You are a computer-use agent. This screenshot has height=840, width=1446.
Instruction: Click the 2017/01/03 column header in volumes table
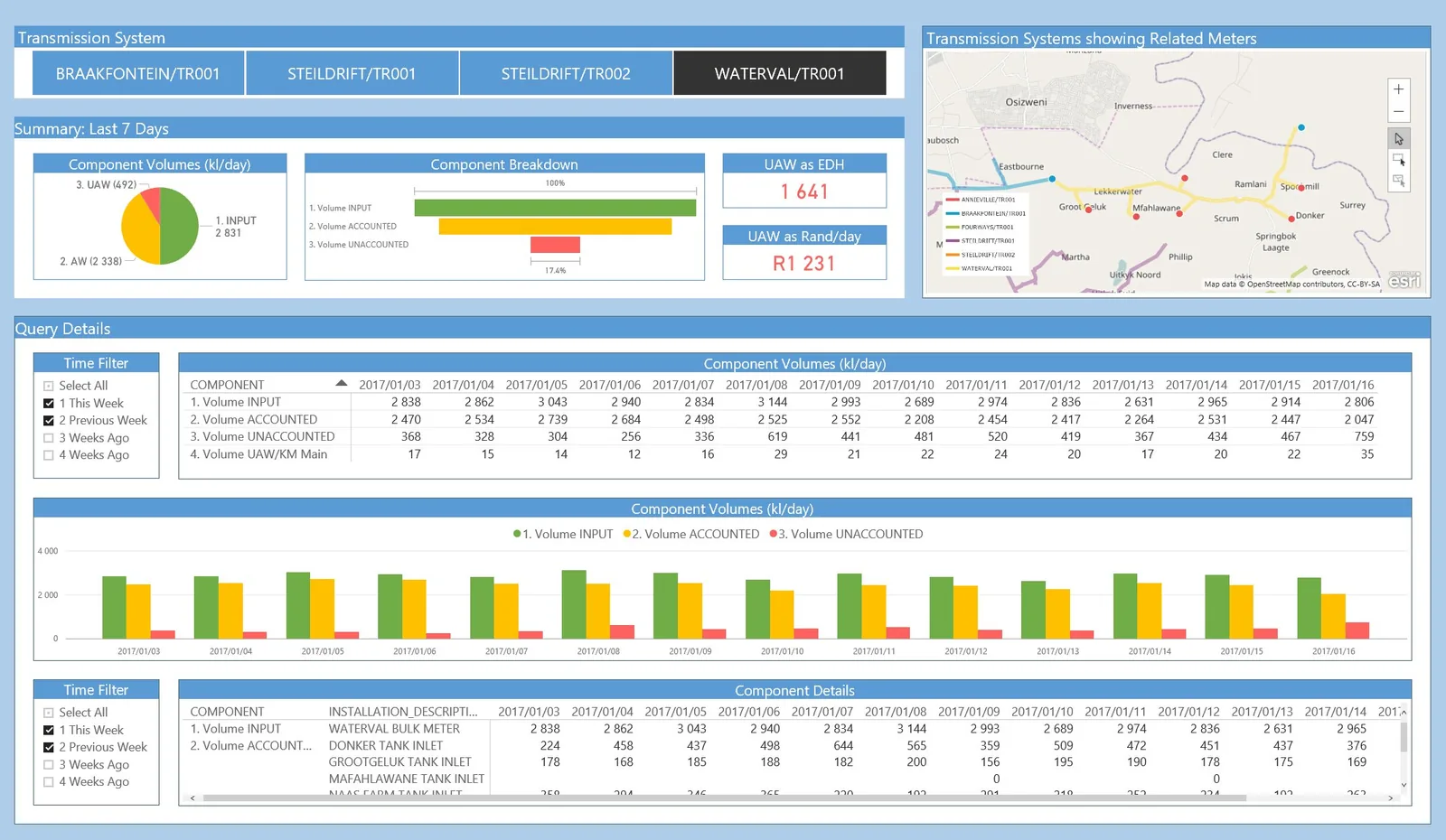click(390, 385)
